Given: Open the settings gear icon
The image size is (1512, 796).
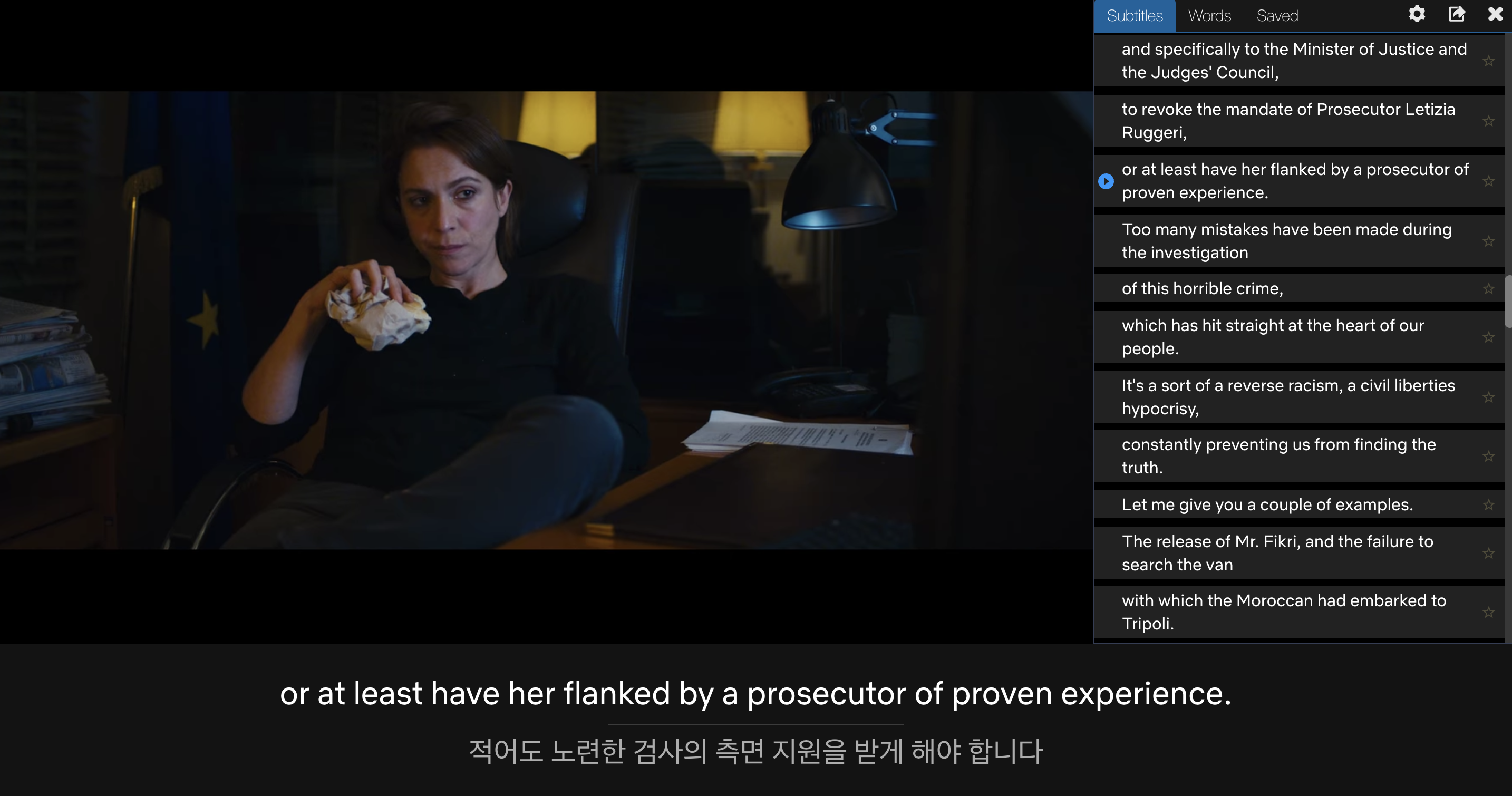Looking at the screenshot, I should (1417, 14).
